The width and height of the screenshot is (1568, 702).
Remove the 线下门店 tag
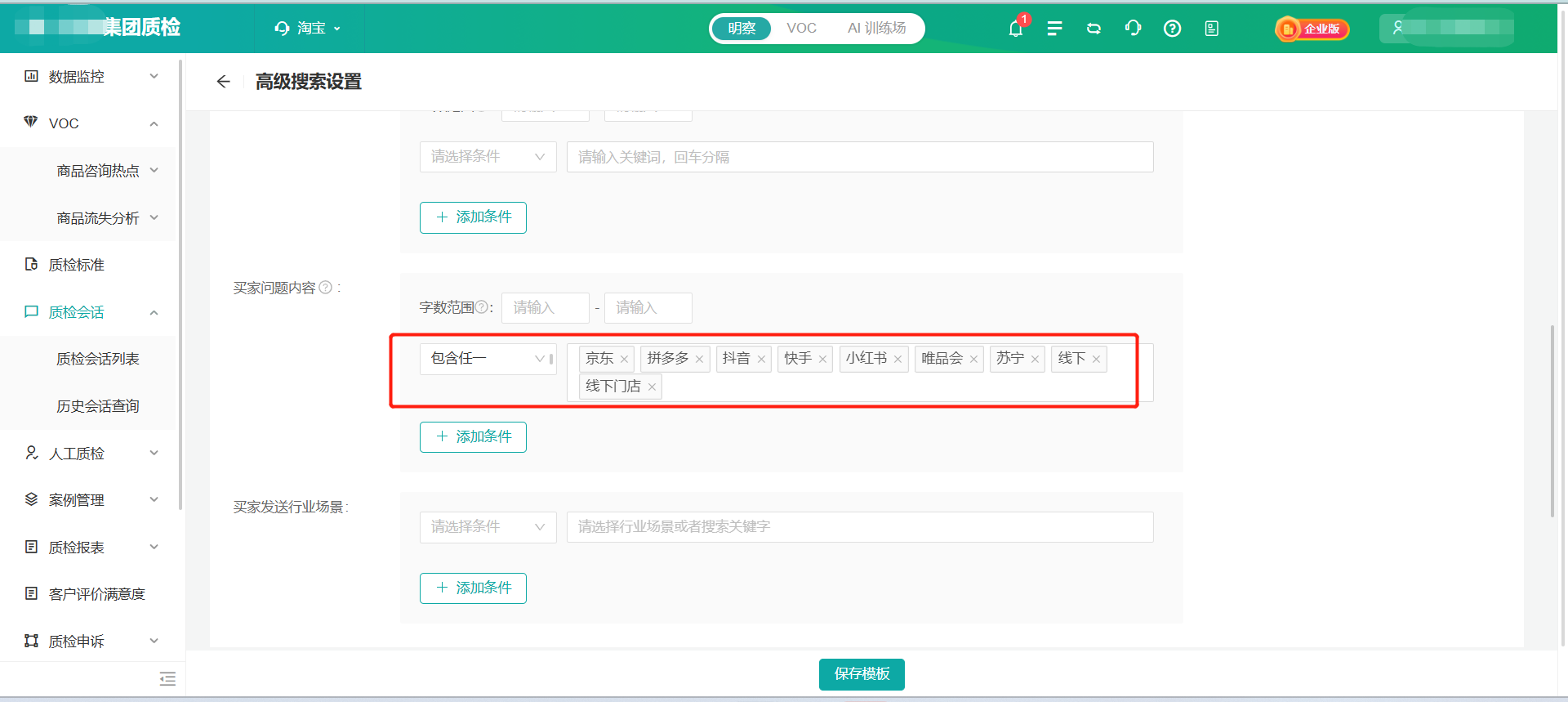point(652,387)
